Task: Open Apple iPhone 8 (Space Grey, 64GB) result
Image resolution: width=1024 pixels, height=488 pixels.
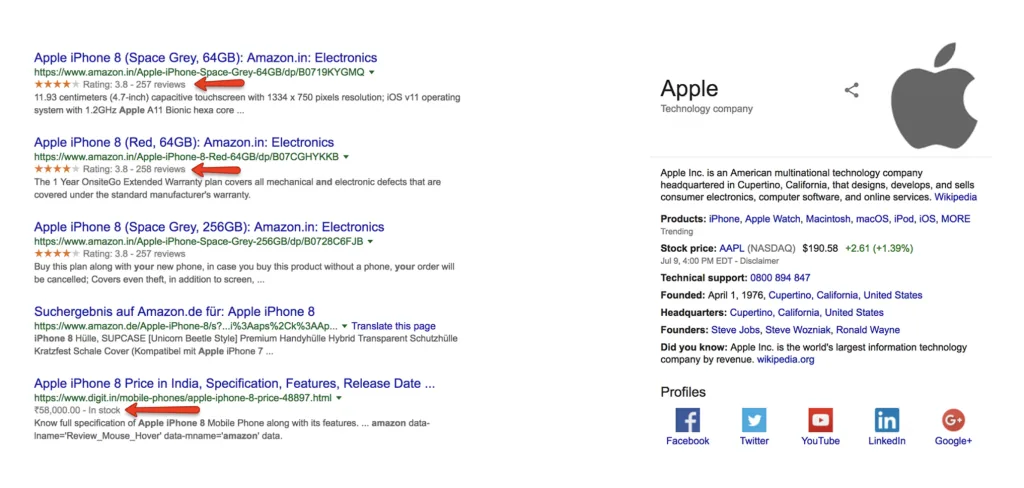Action: pos(205,57)
